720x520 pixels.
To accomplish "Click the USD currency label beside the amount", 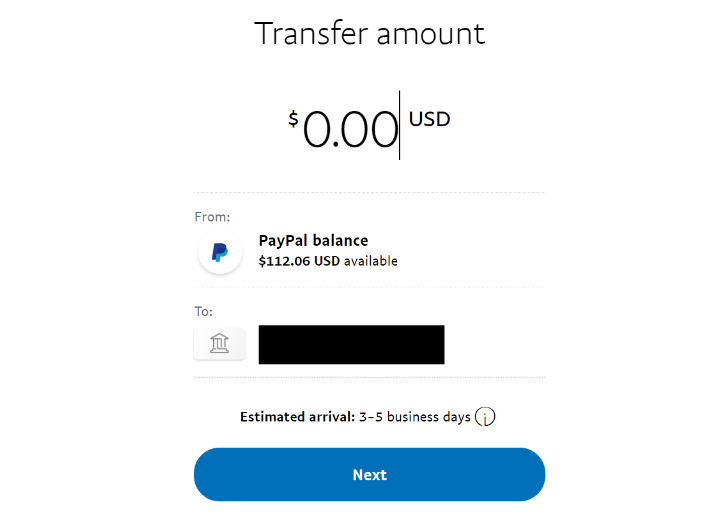I will [x=430, y=120].
